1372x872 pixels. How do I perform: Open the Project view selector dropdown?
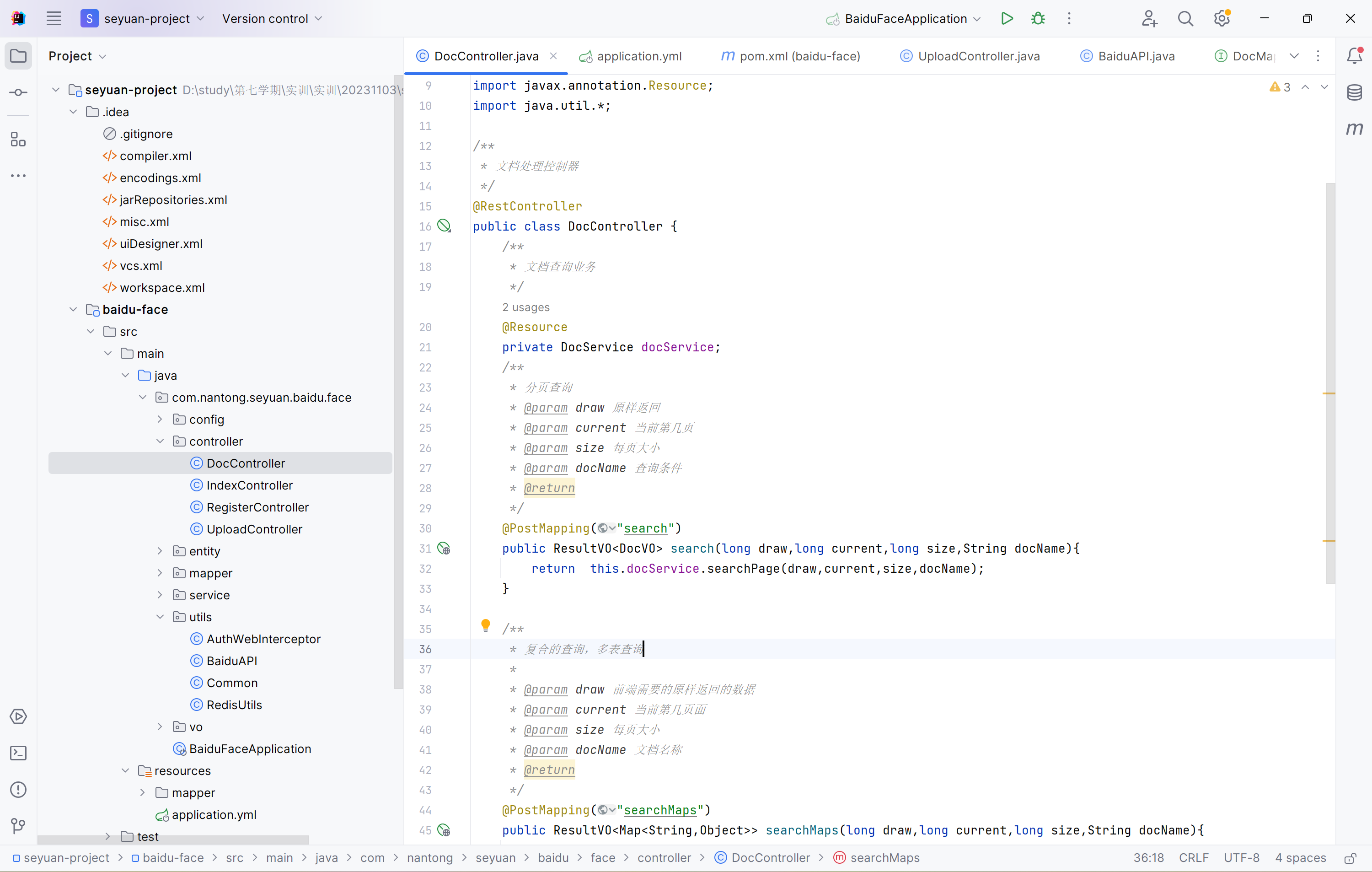pyautogui.click(x=77, y=56)
